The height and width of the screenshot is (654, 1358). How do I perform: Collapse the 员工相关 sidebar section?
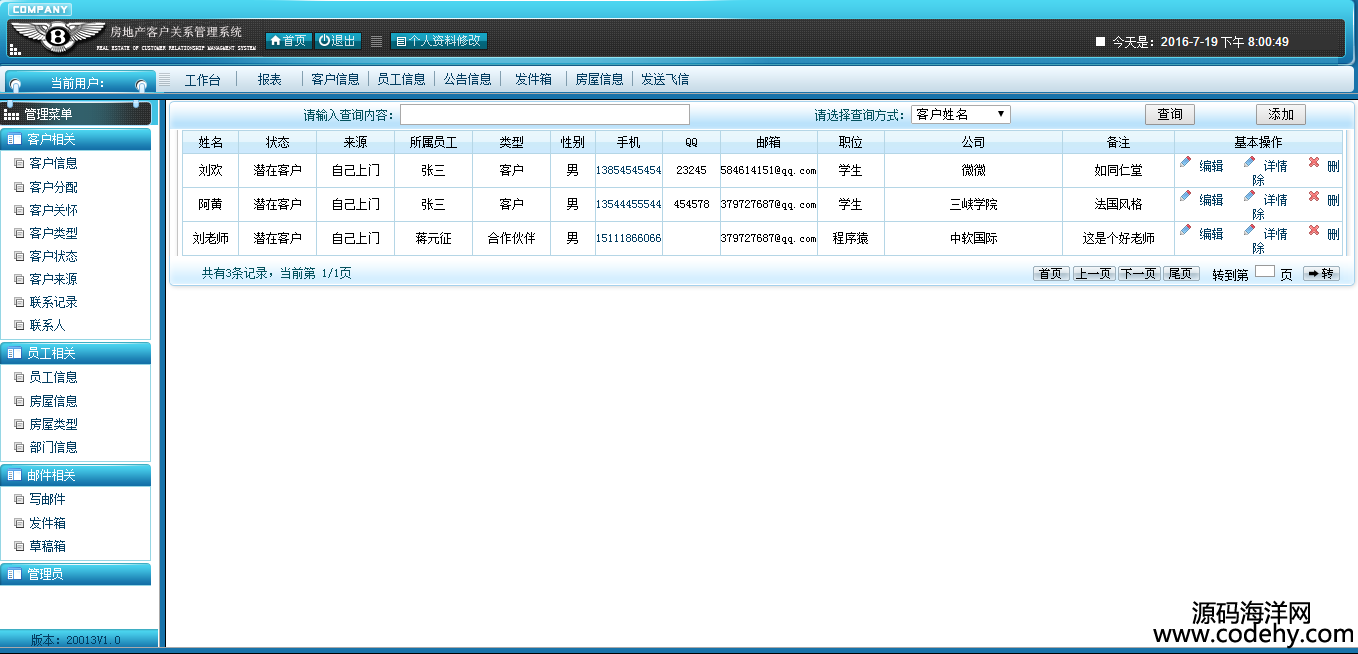[76, 353]
